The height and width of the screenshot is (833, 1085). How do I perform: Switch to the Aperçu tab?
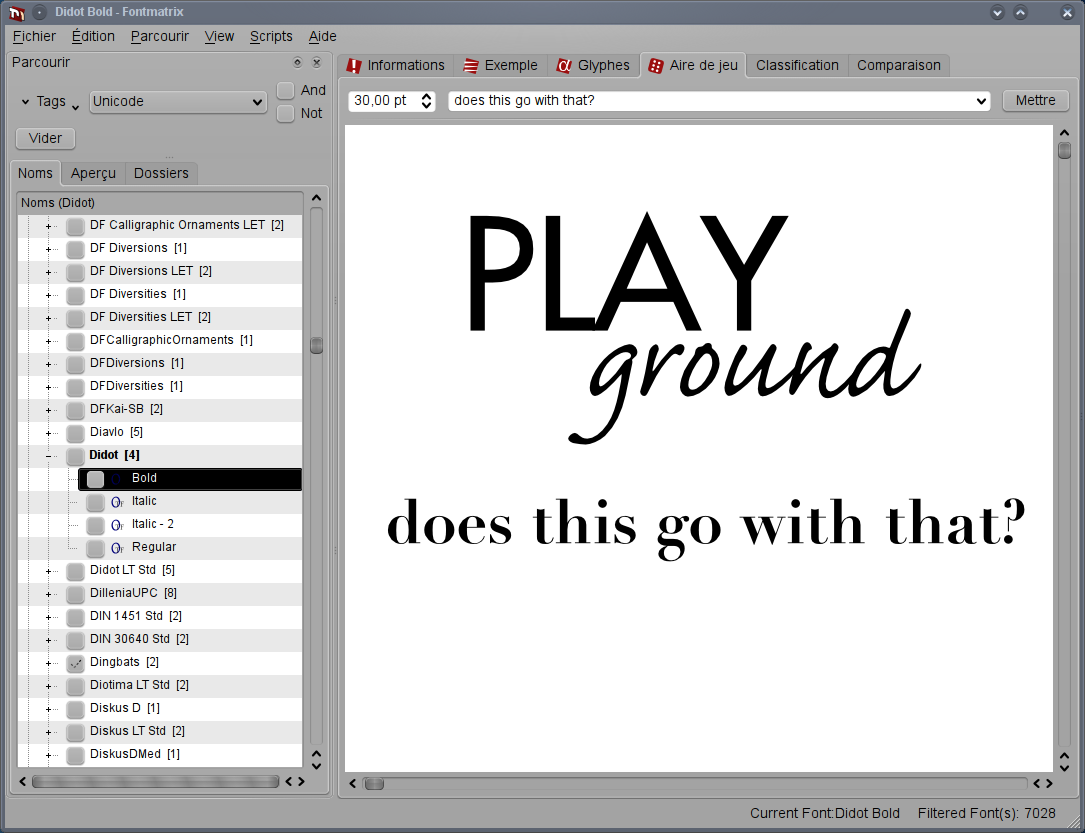(x=93, y=173)
